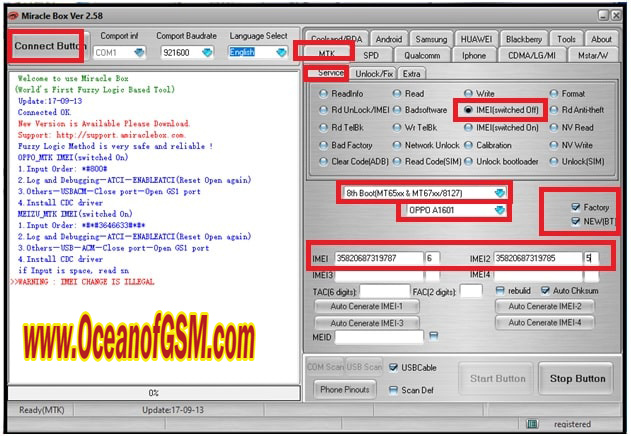Screen dimensions: 631x436
Task: Switch to the Unlock/Fix sub-tab
Action: tap(373, 74)
